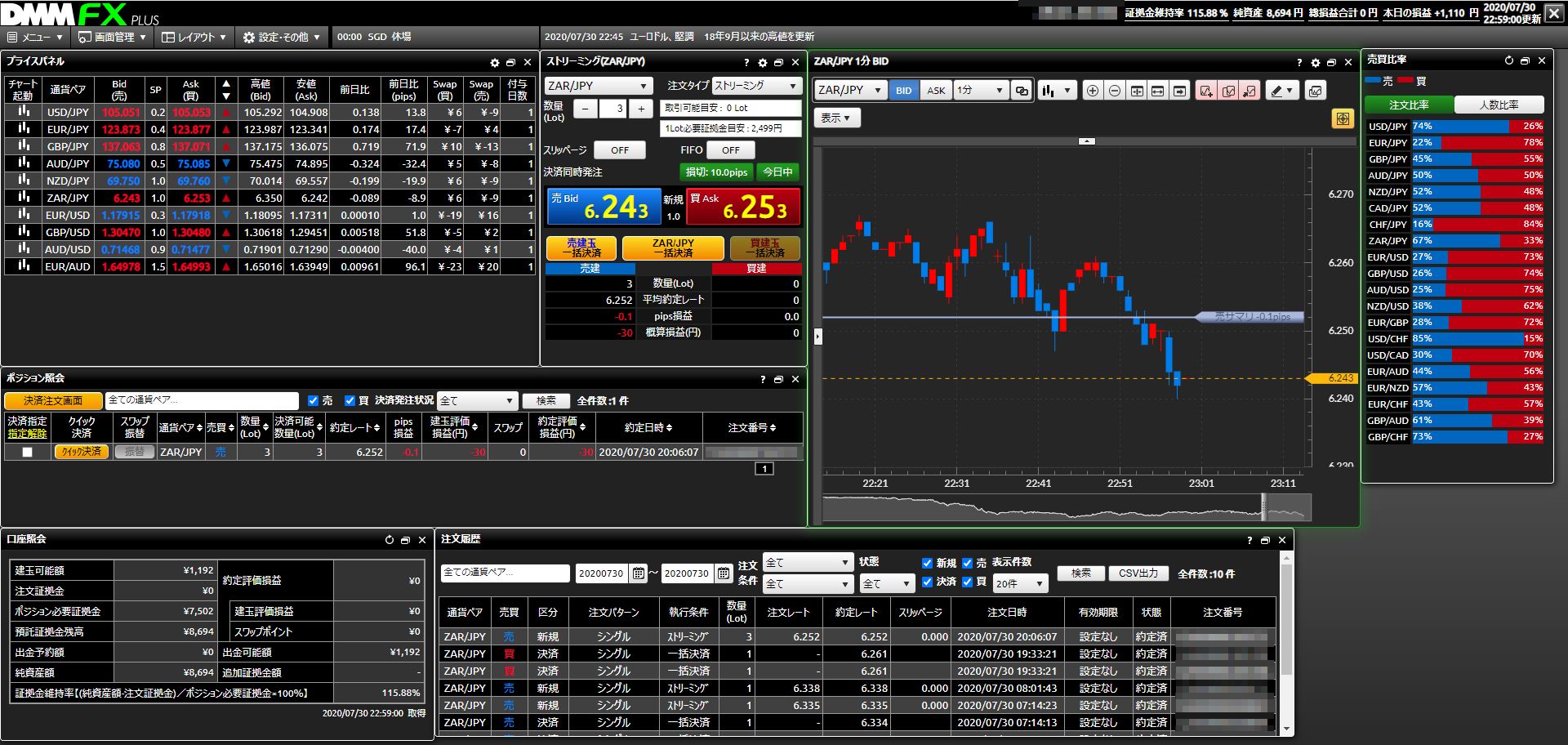The image size is (1568, 745).
Task: Open 表示 dropdown in chart
Action: tap(836, 118)
